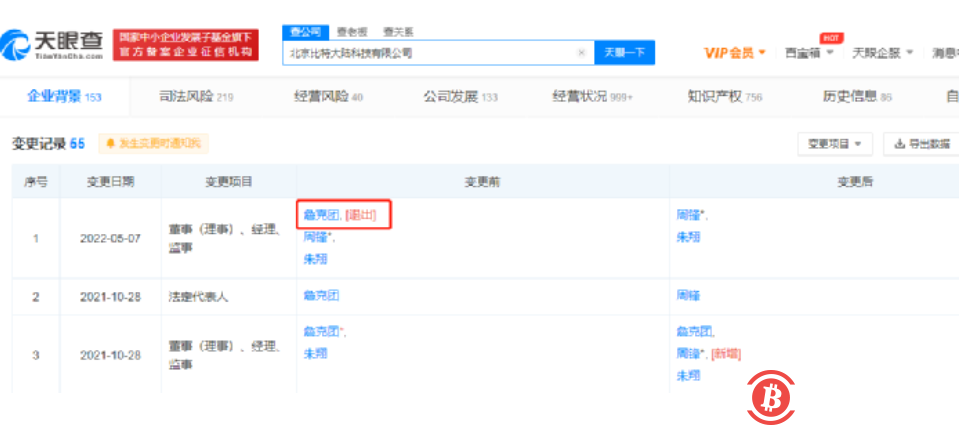Click the bell icon beside 发生变更时通知我

point(111,143)
